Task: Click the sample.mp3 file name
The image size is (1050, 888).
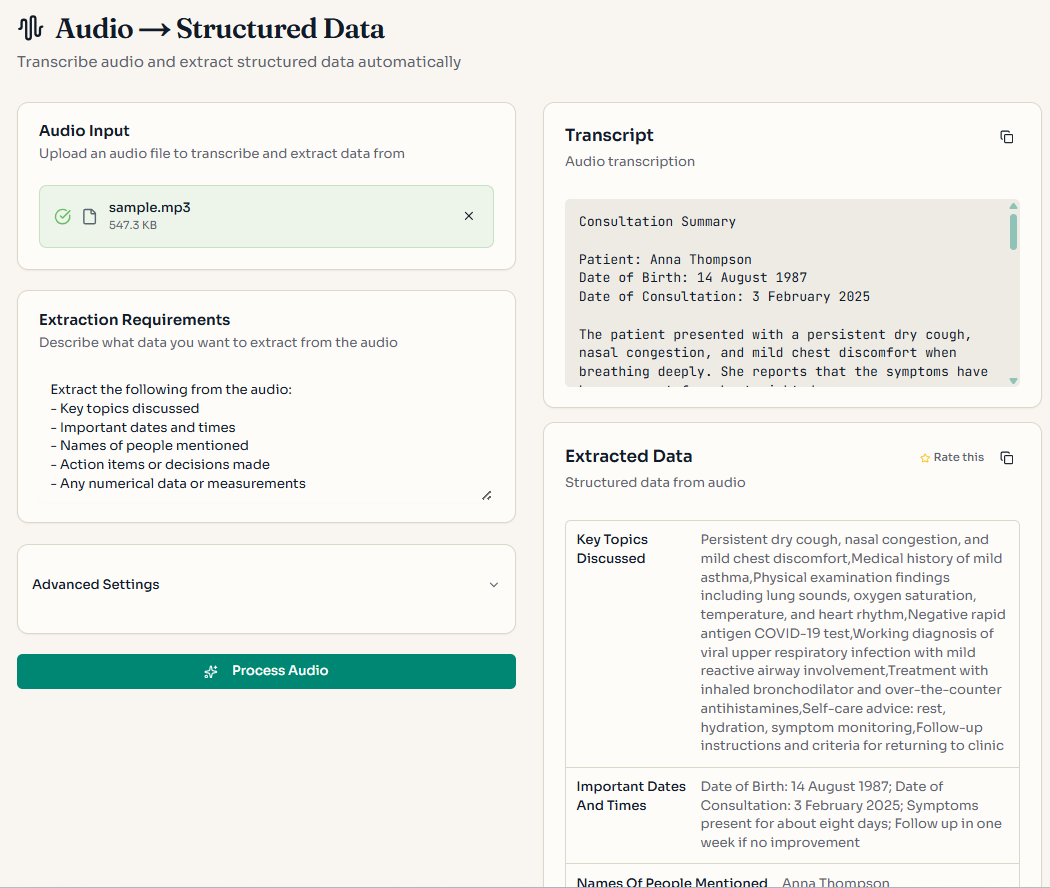Action: [150, 208]
